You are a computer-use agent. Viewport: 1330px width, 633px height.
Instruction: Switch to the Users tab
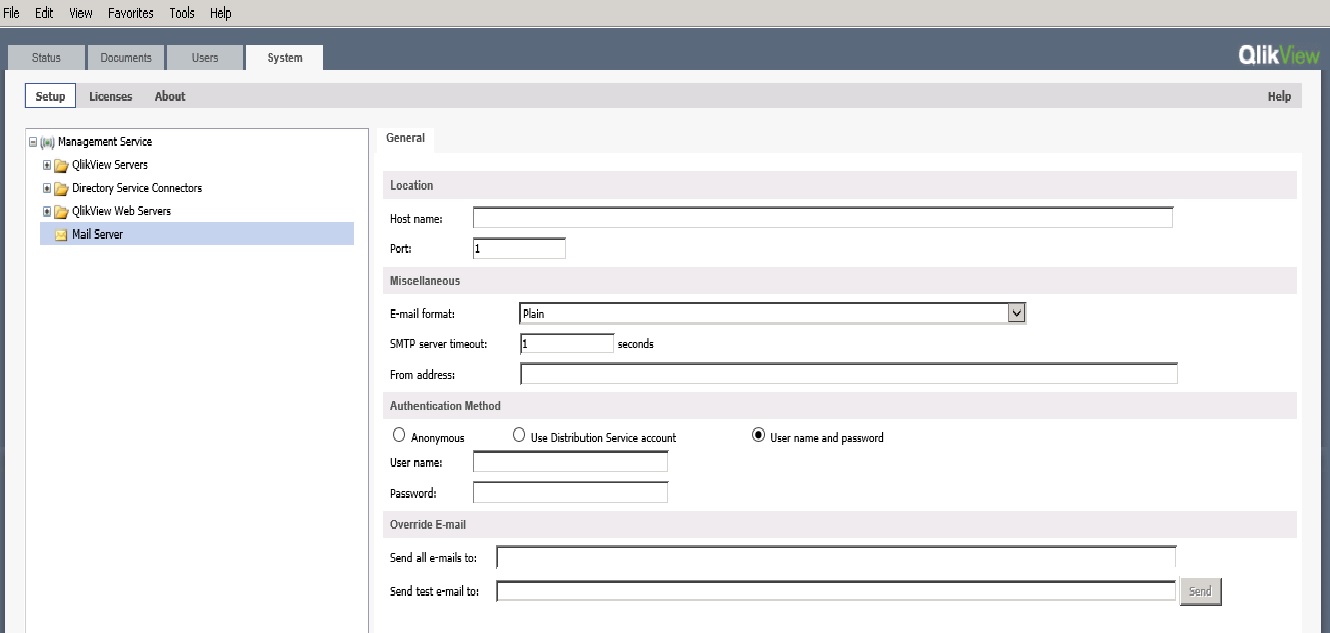click(x=205, y=58)
